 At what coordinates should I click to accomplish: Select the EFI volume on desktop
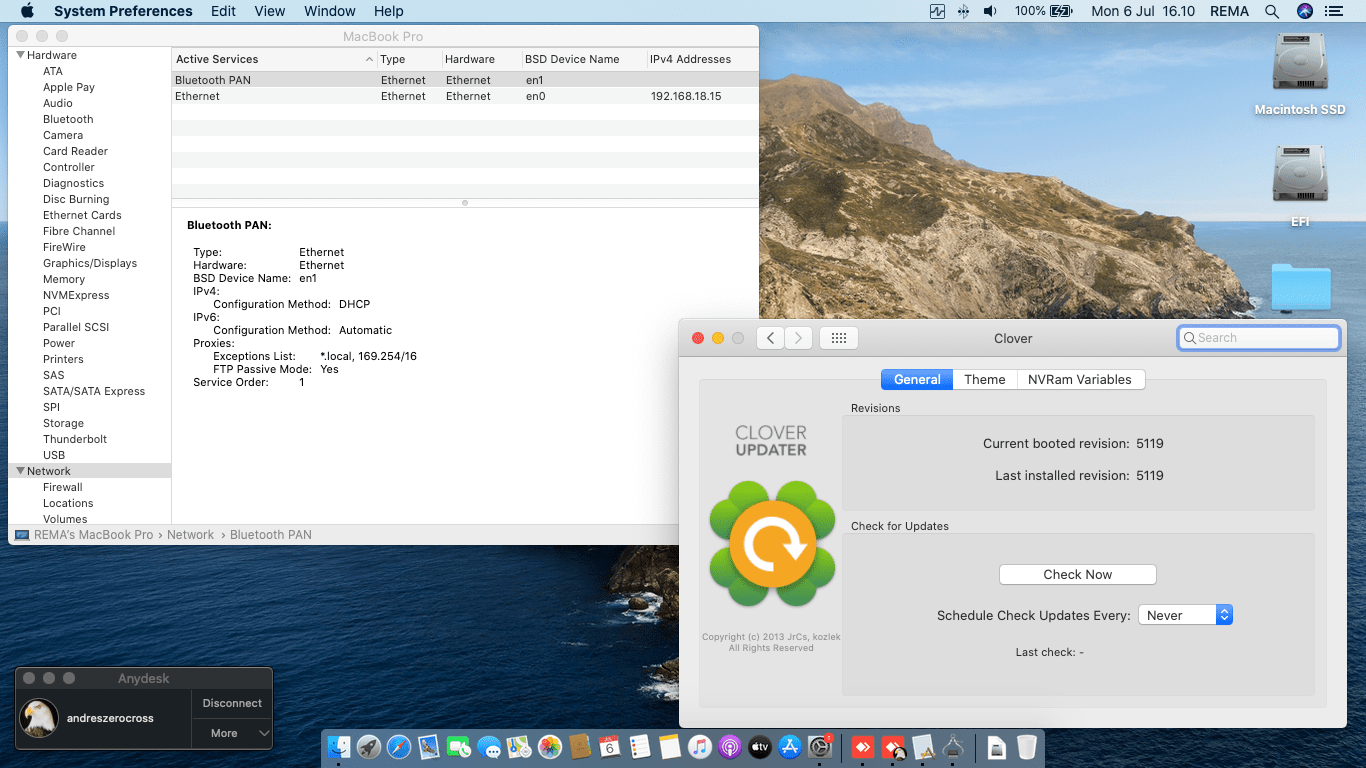point(1300,187)
